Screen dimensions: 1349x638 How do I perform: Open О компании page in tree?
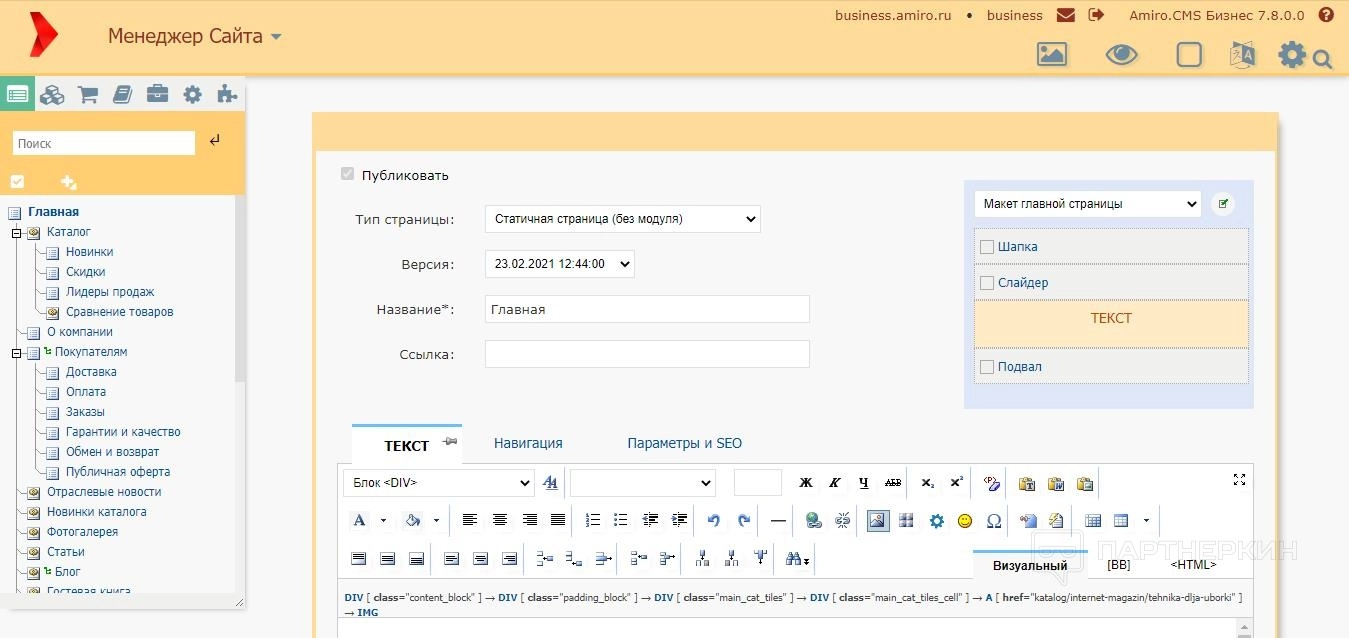[x=79, y=332]
